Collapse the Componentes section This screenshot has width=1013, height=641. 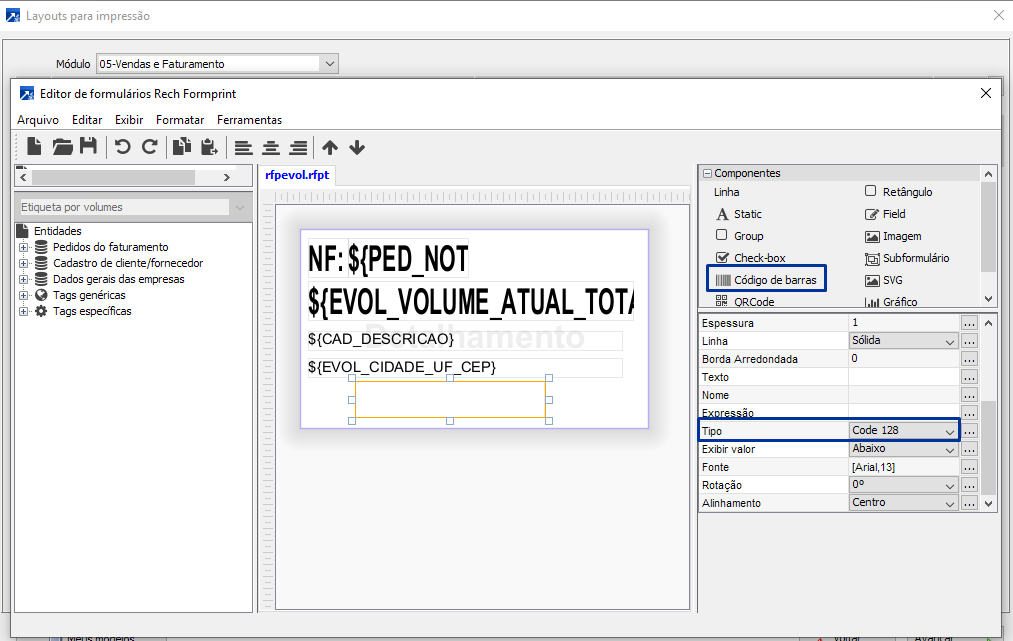[707, 173]
